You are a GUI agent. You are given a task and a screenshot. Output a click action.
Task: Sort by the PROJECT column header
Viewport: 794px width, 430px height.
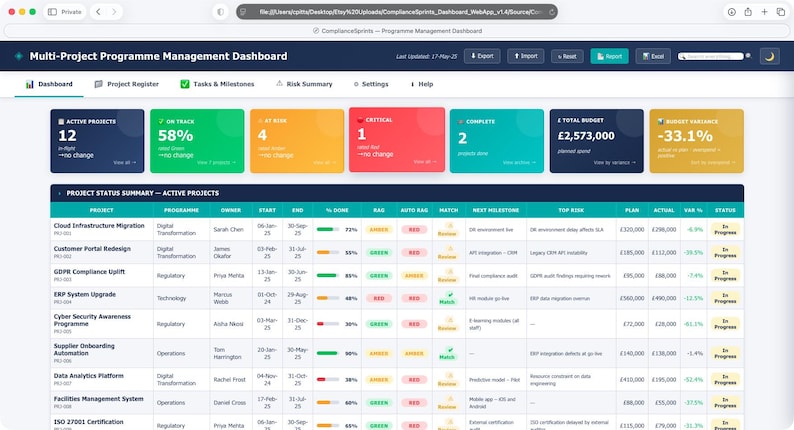click(x=102, y=210)
